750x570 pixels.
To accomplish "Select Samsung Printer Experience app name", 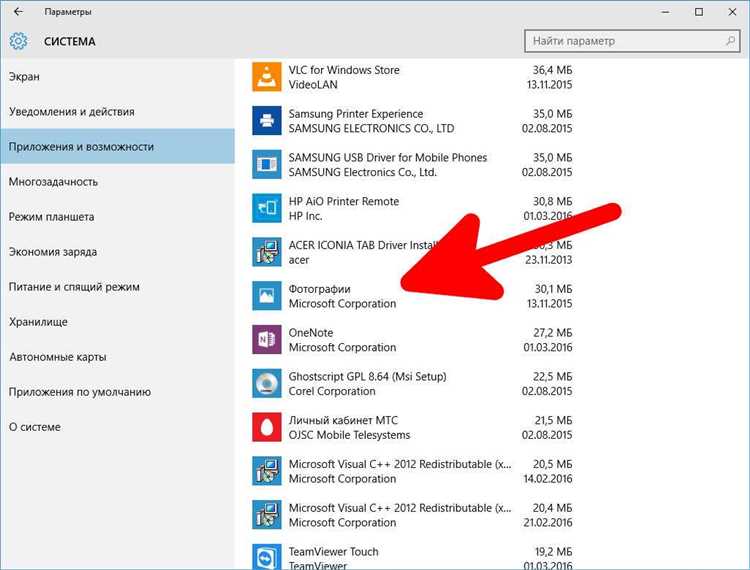I will click(356, 114).
